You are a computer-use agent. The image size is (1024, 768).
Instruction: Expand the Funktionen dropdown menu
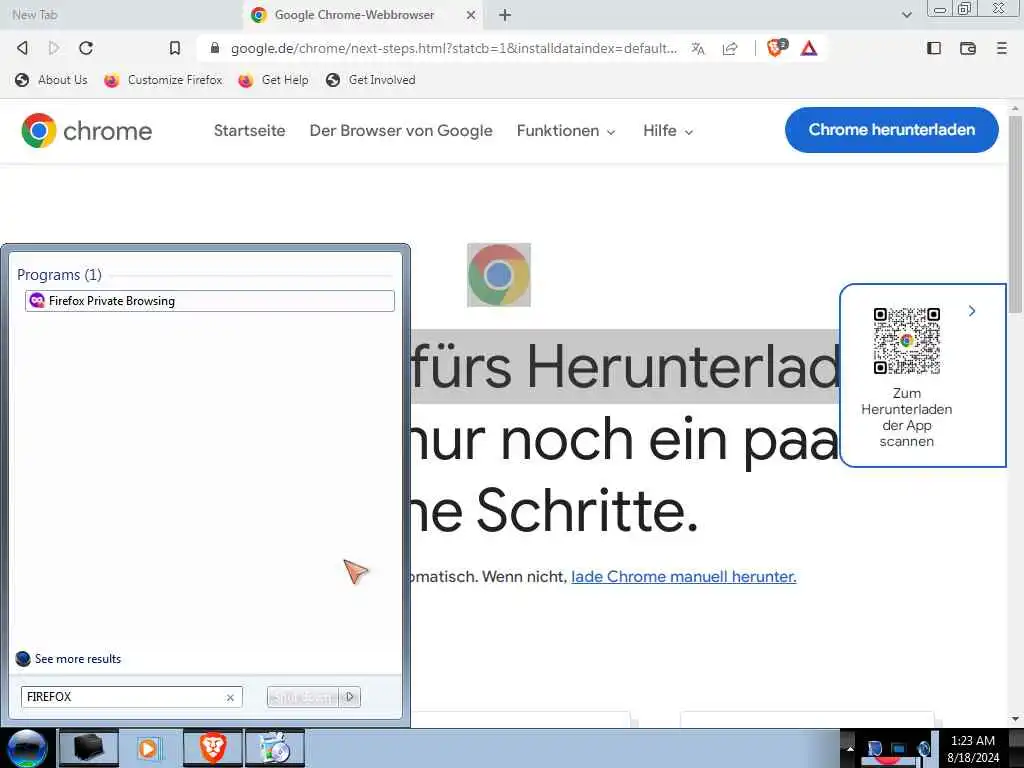(566, 131)
